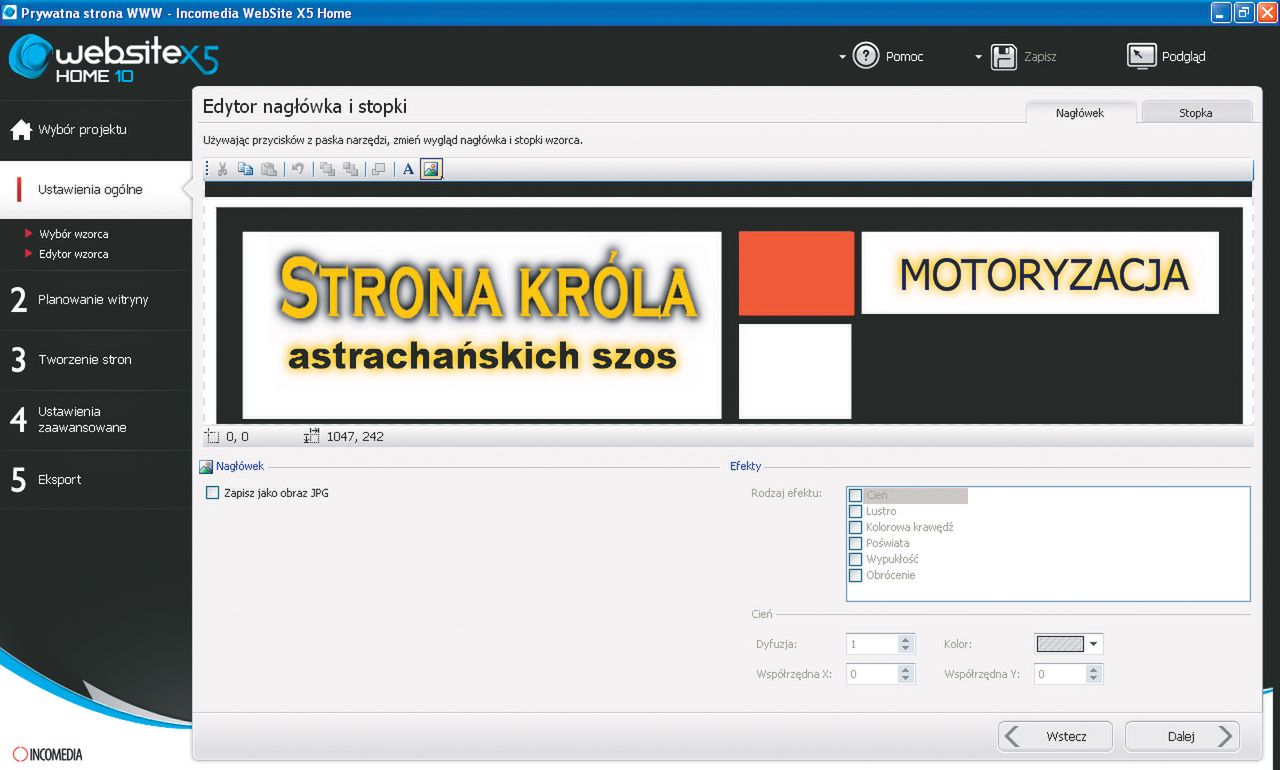Click the Współrzędna Y value field
The image size is (1280, 770).
[1060, 674]
